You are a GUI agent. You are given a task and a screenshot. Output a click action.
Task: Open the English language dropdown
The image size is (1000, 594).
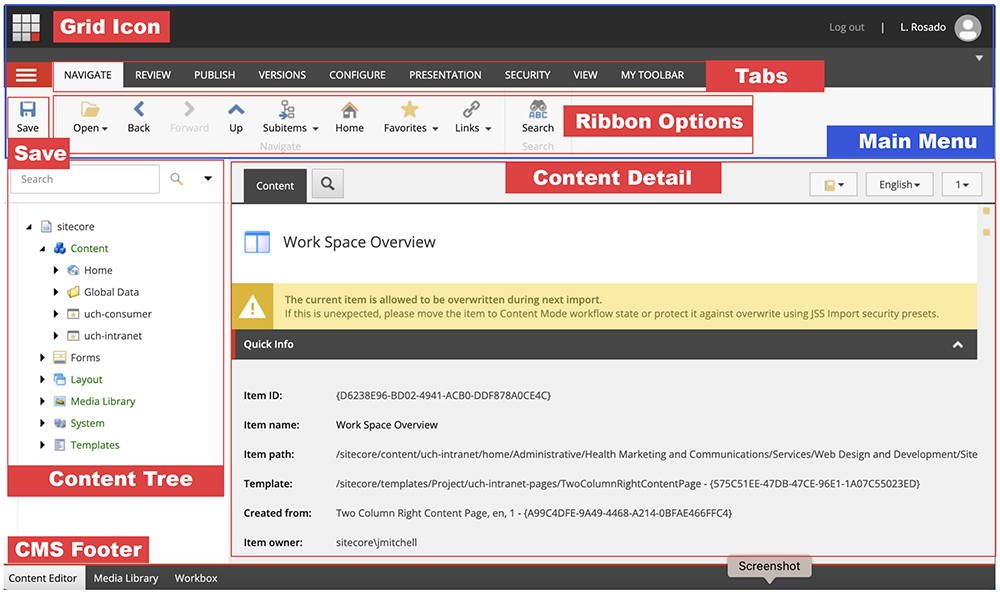(x=899, y=185)
